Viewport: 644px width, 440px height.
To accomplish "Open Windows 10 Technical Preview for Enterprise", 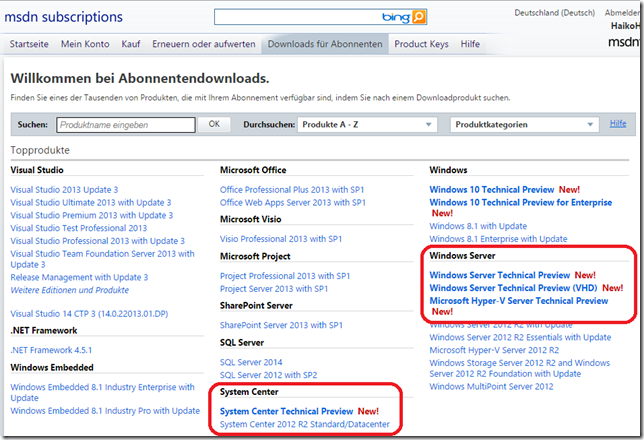I will tap(521, 203).
